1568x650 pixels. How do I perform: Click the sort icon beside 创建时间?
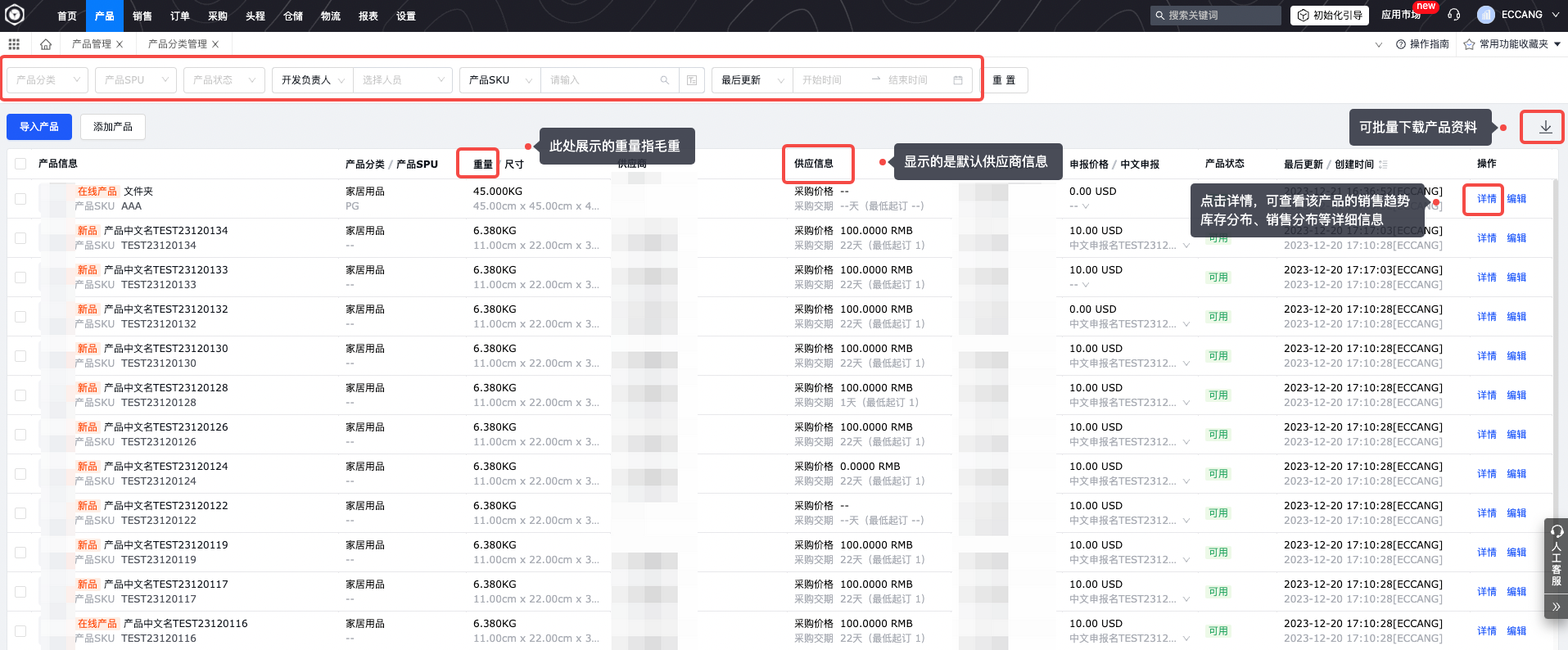1383,165
